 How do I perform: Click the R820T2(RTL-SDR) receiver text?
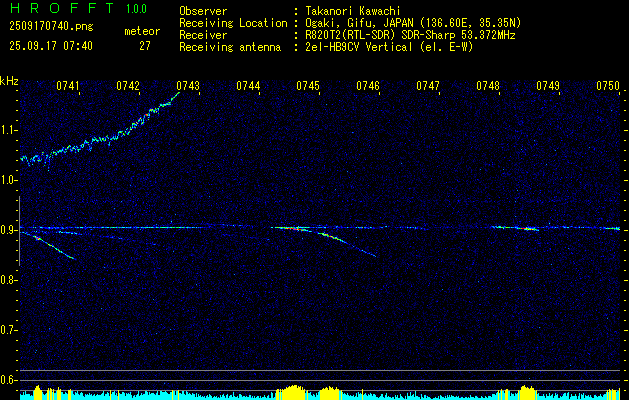pyautogui.click(x=410, y=35)
